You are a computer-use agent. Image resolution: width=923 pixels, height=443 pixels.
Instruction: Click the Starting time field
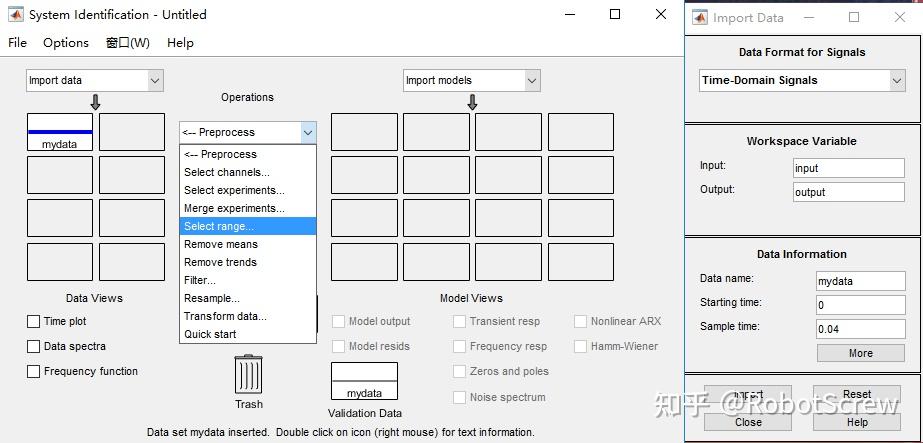(861, 305)
